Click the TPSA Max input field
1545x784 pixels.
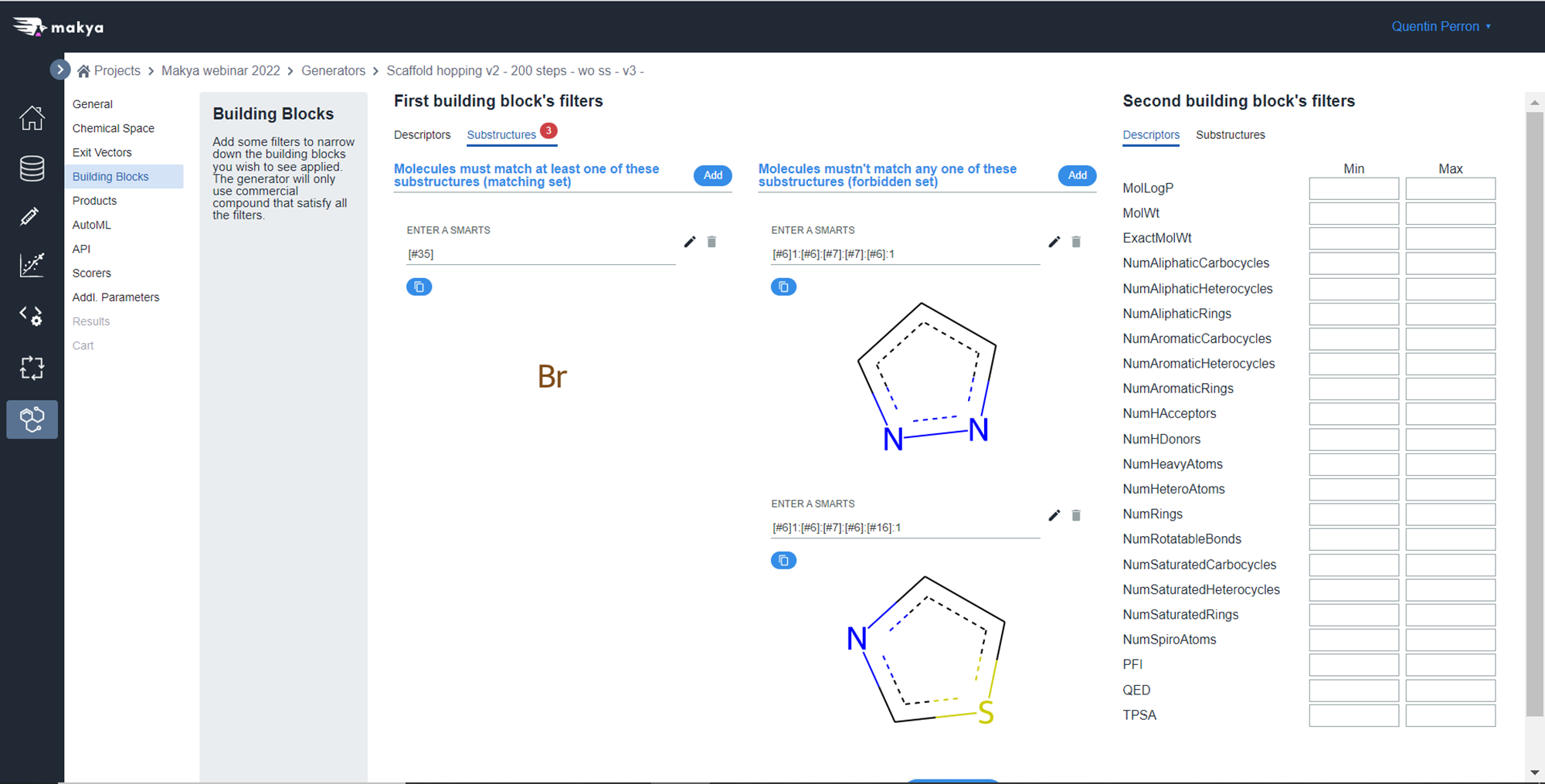pos(1450,715)
